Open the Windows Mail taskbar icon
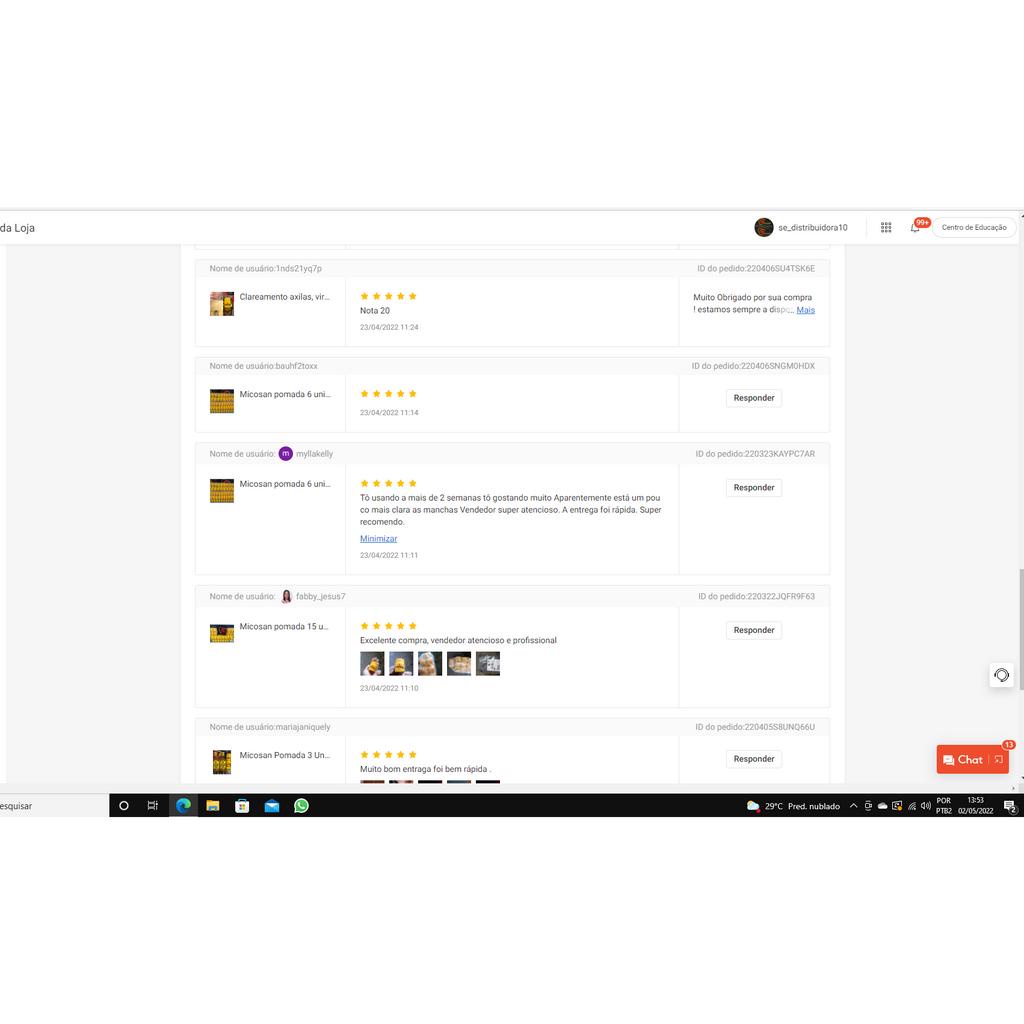This screenshot has width=1024, height=1024. click(272, 806)
